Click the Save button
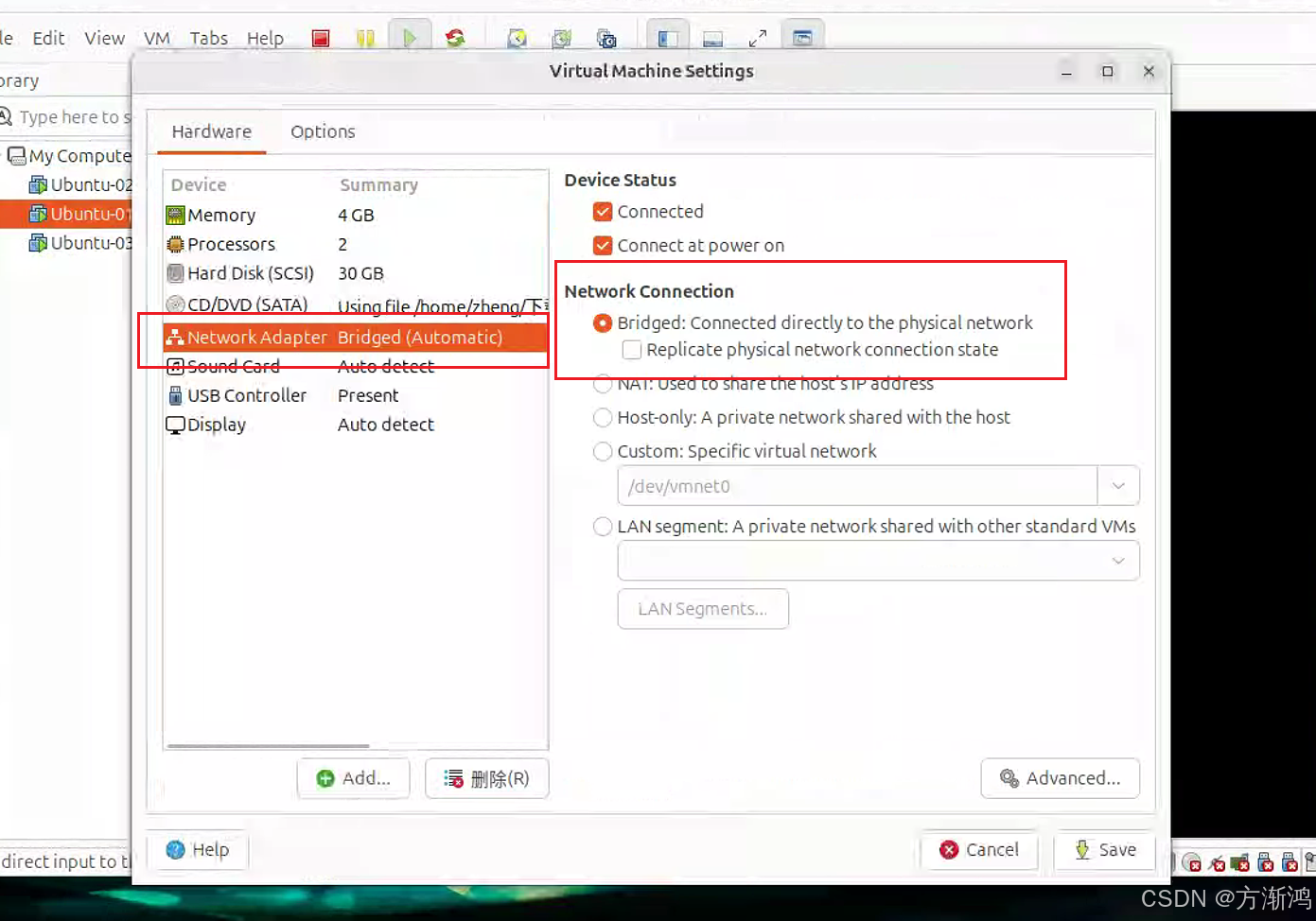The image size is (1316, 921). click(1105, 850)
